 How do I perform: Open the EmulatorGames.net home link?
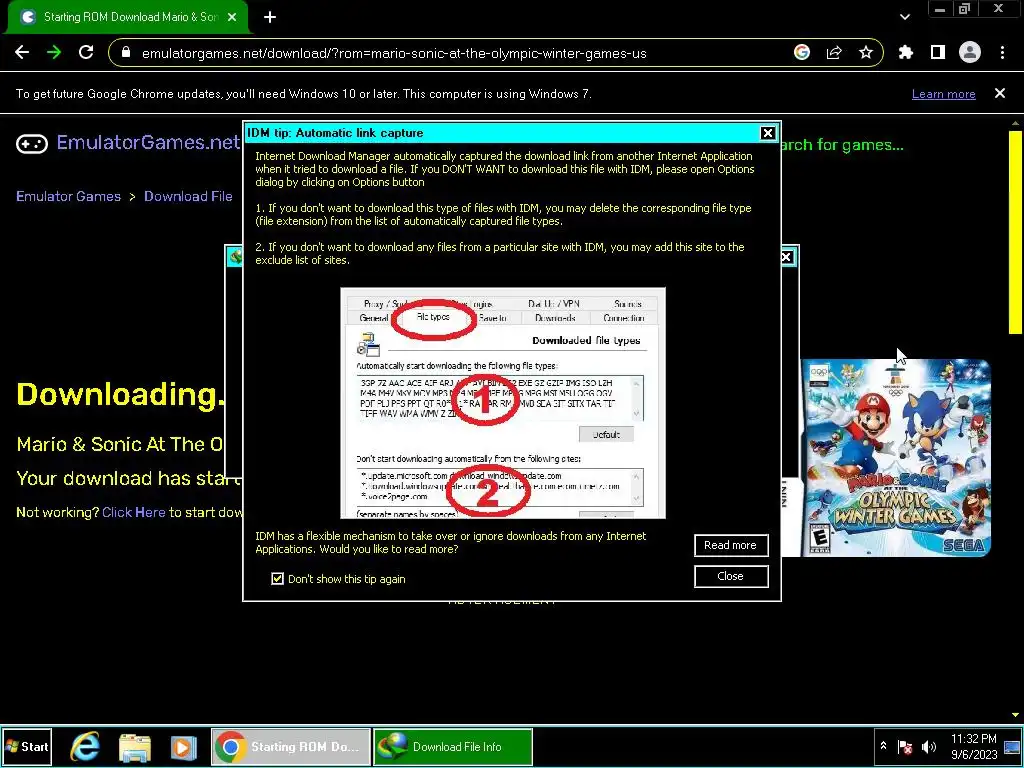pyautogui.click(x=148, y=142)
